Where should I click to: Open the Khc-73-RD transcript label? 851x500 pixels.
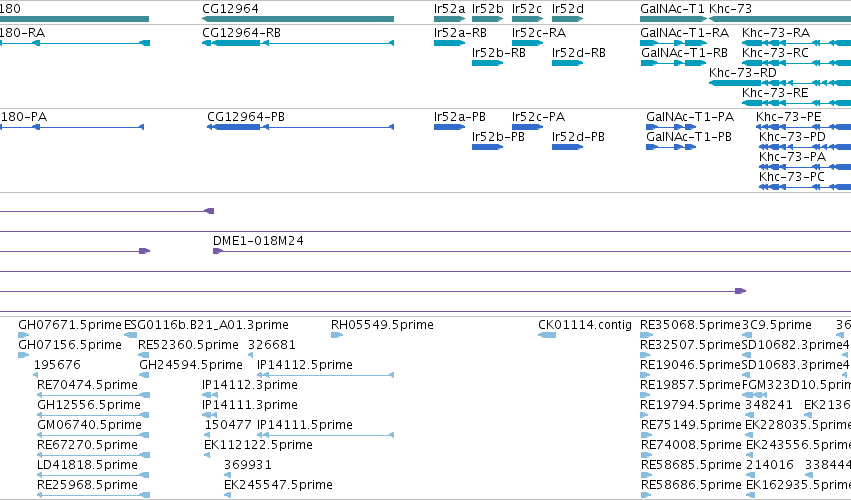(x=743, y=73)
